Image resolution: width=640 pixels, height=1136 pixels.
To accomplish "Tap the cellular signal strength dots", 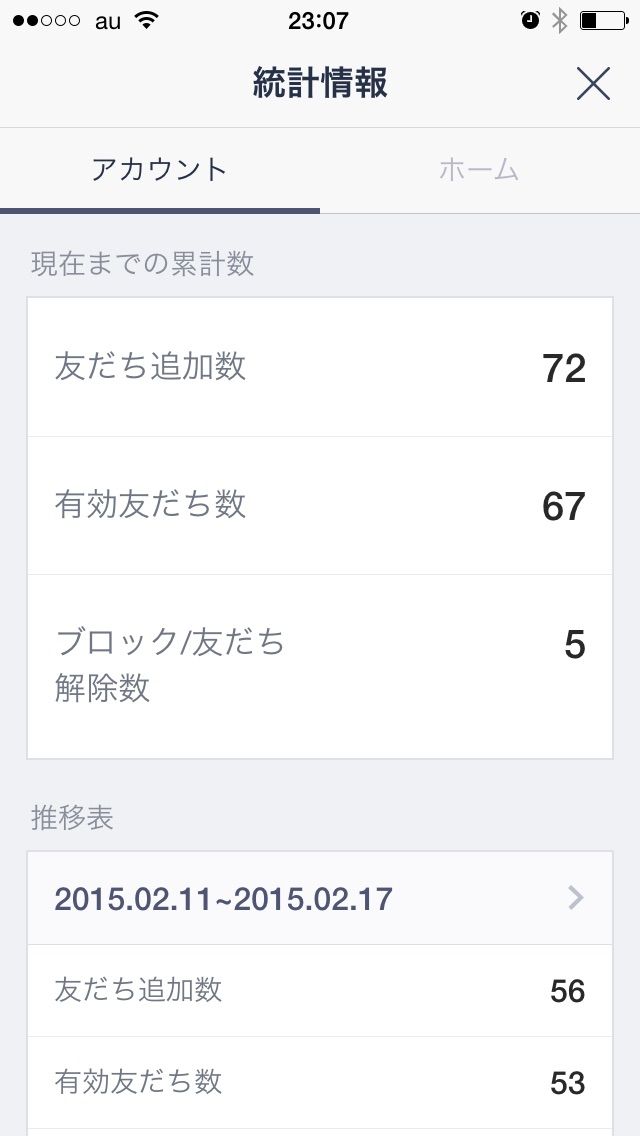I will click(46, 20).
